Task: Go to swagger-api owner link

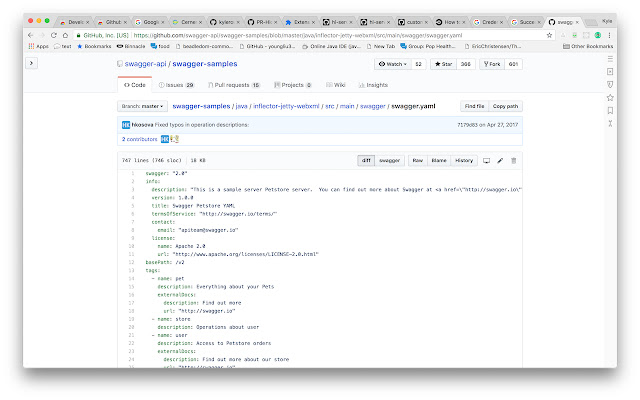Action: point(145,64)
